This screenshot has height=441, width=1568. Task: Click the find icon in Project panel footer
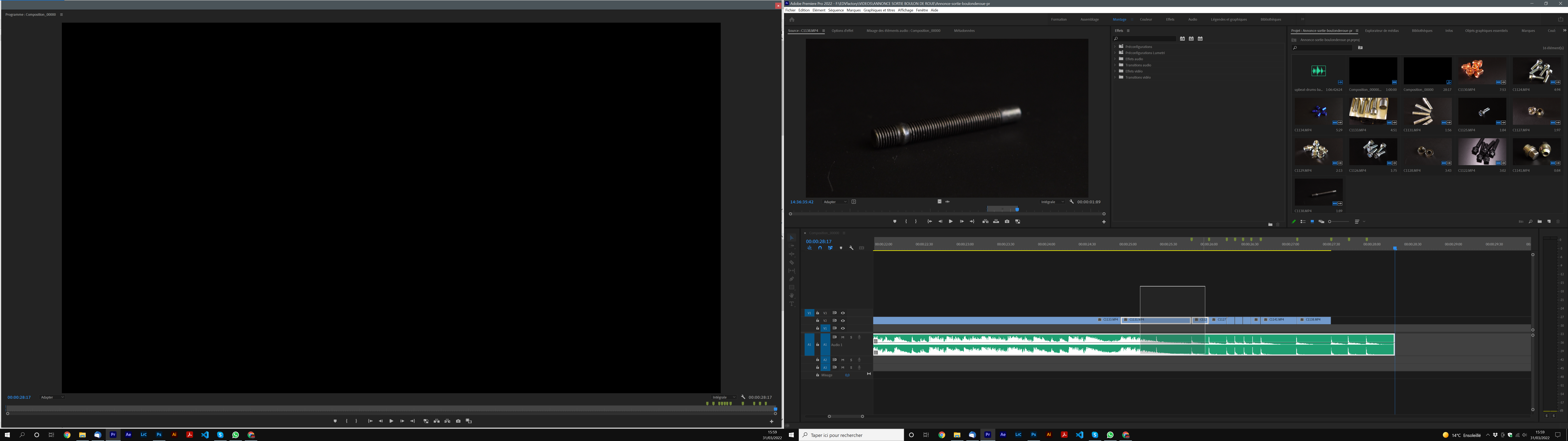(1530, 222)
